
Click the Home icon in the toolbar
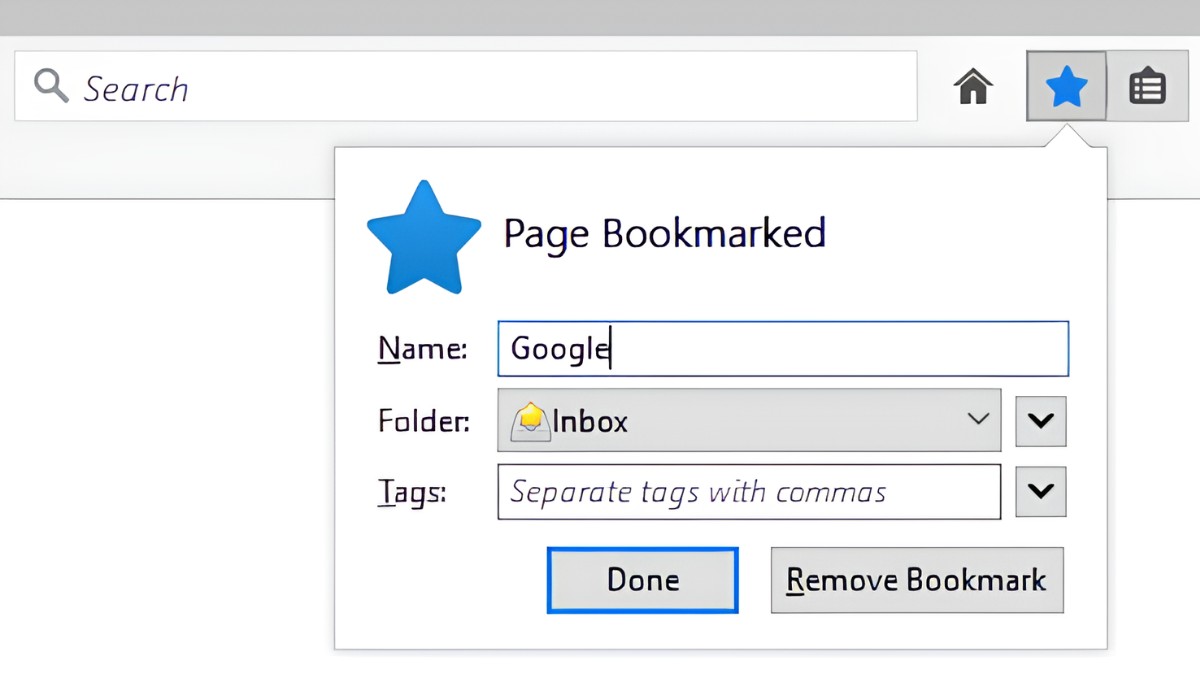[972, 86]
